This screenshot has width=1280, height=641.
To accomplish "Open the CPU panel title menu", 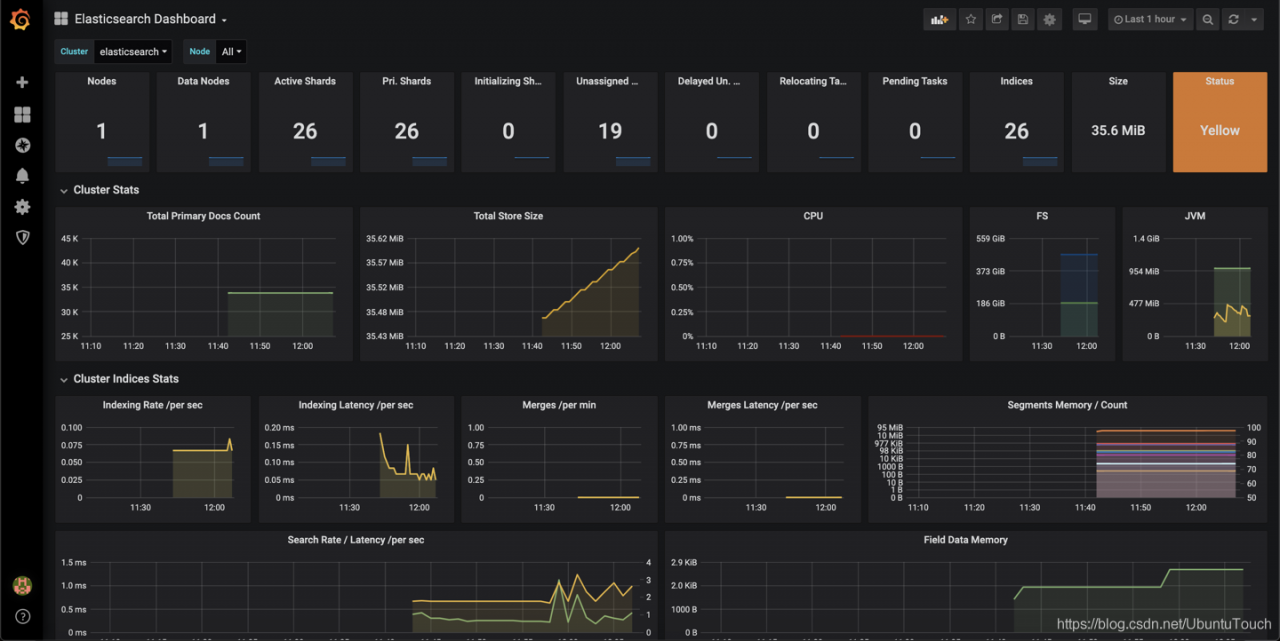I will click(x=813, y=216).
